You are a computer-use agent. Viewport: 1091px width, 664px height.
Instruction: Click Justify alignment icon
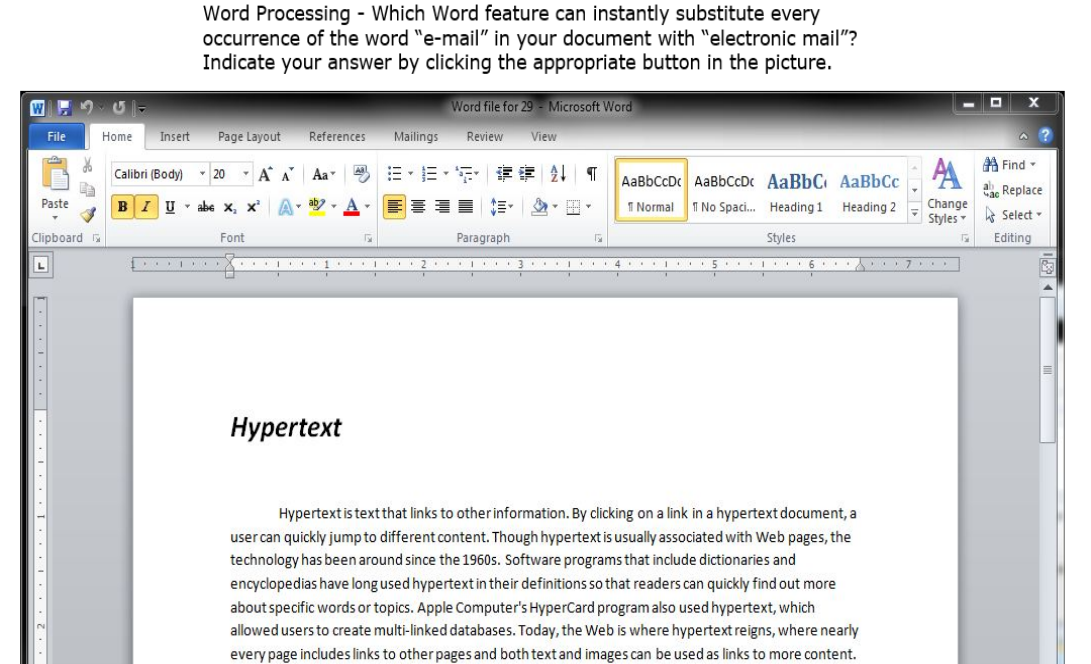(x=465, y=207)
